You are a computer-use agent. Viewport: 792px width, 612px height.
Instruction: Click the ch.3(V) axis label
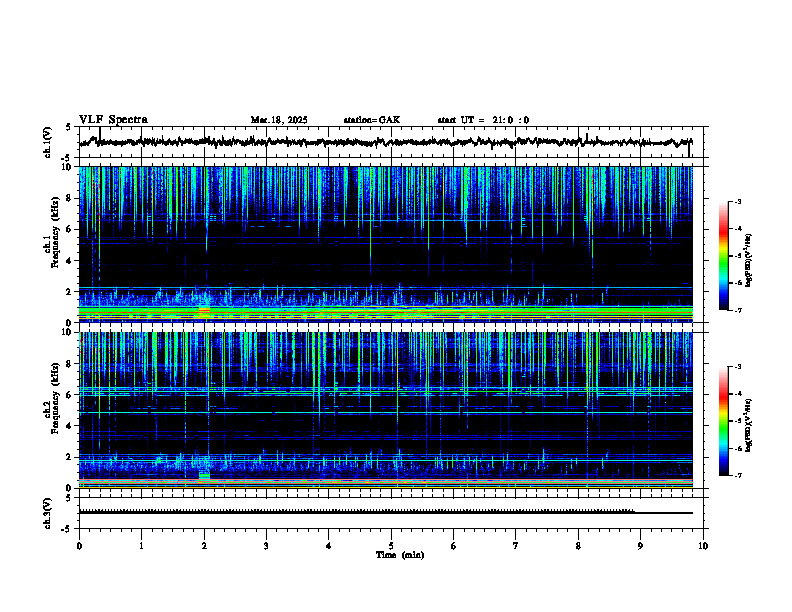(x=48, y=514)
